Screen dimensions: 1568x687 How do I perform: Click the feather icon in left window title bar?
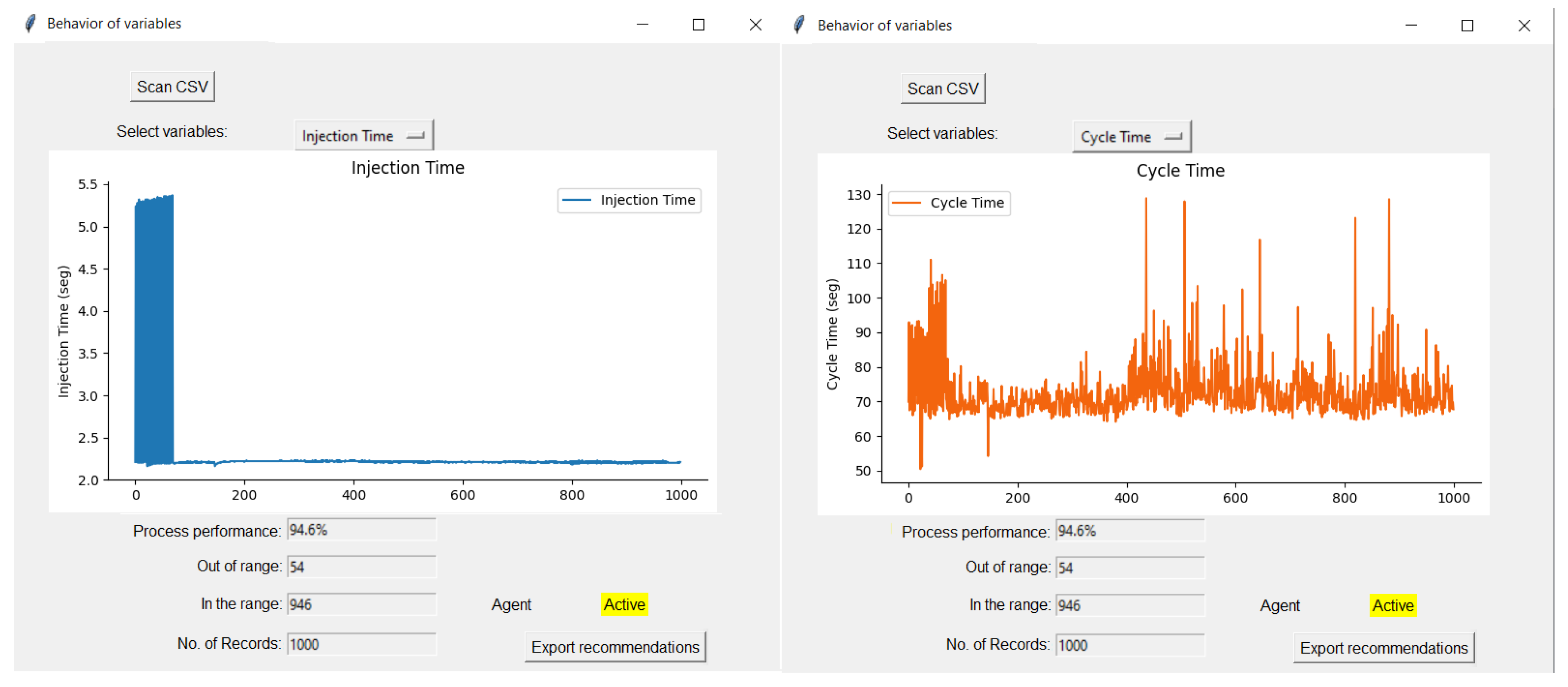(30, 24)
